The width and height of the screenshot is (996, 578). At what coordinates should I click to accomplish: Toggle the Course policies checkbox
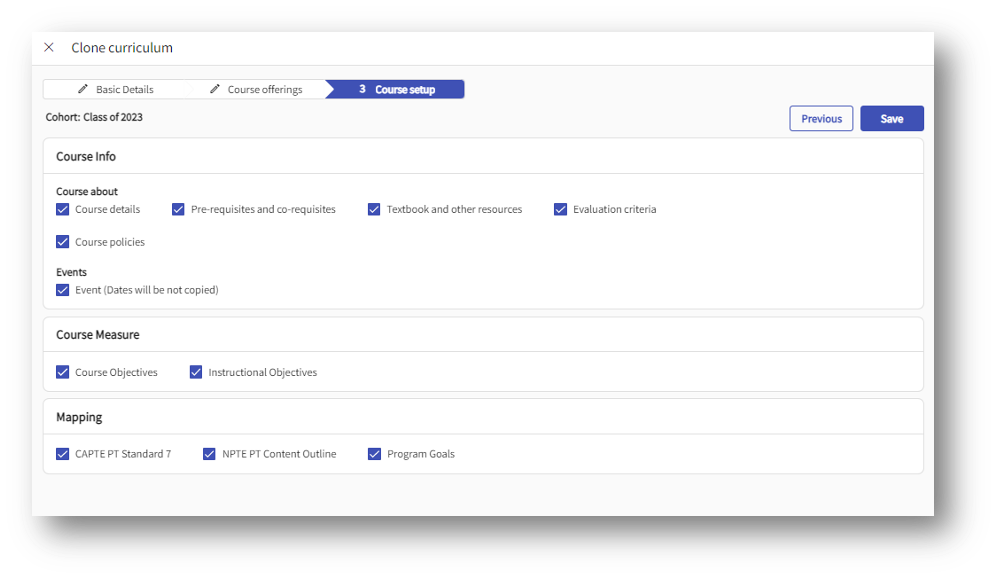click(x=63, y=242)
